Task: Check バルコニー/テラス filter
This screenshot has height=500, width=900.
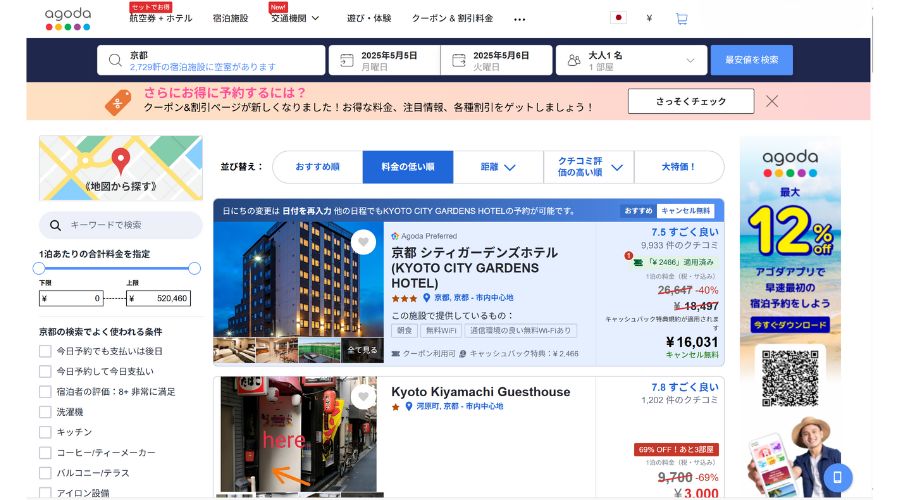Action: [x=45, y=473]
